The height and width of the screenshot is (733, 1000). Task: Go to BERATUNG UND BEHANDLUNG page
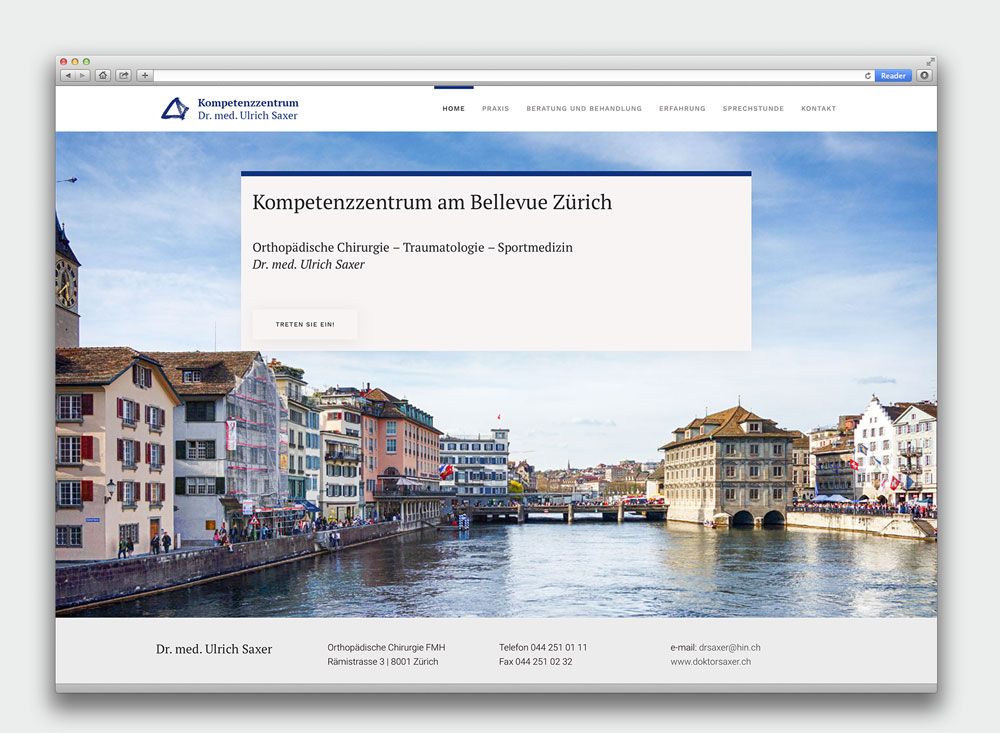pyautogui.click(x=584, y=108)
